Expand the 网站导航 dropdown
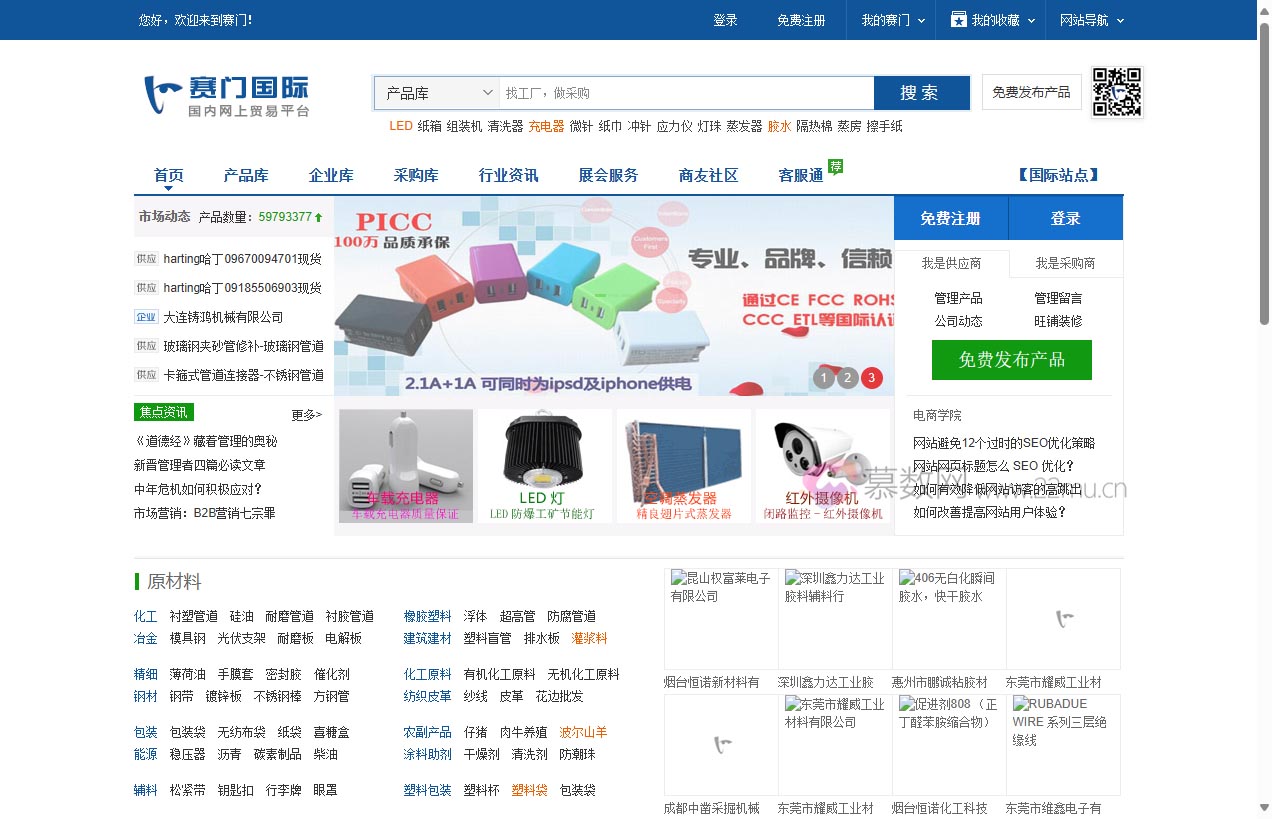Image resolution: width=1272 pixels, height=819 pixels. click(1092, 20)
